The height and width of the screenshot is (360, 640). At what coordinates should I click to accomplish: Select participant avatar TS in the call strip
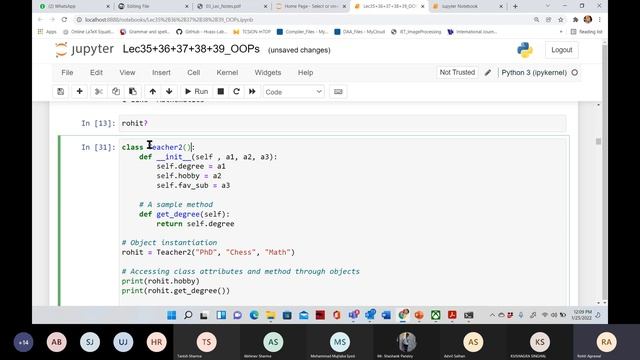[207, 342]
